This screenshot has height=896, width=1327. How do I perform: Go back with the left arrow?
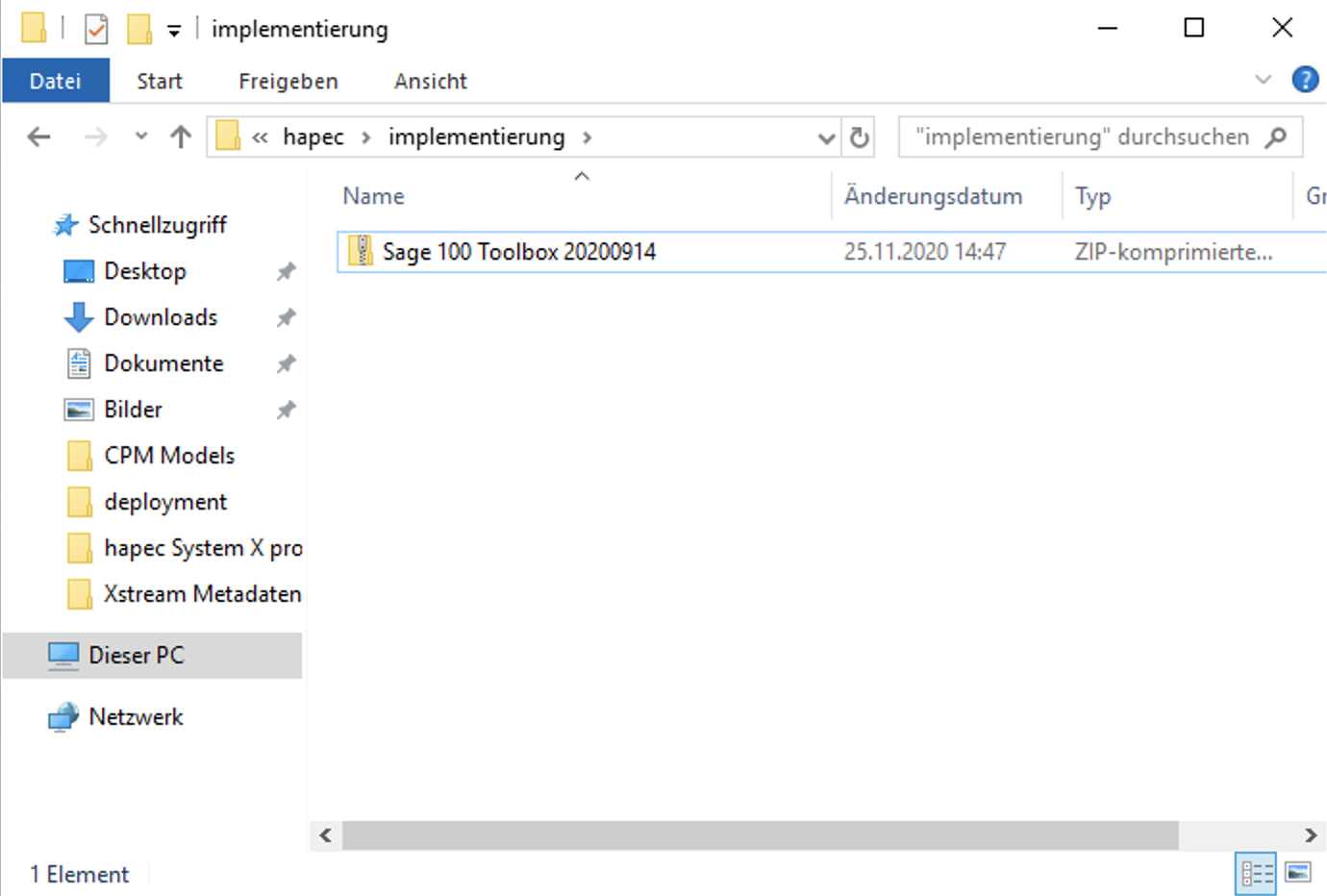(x=39, y=137)
